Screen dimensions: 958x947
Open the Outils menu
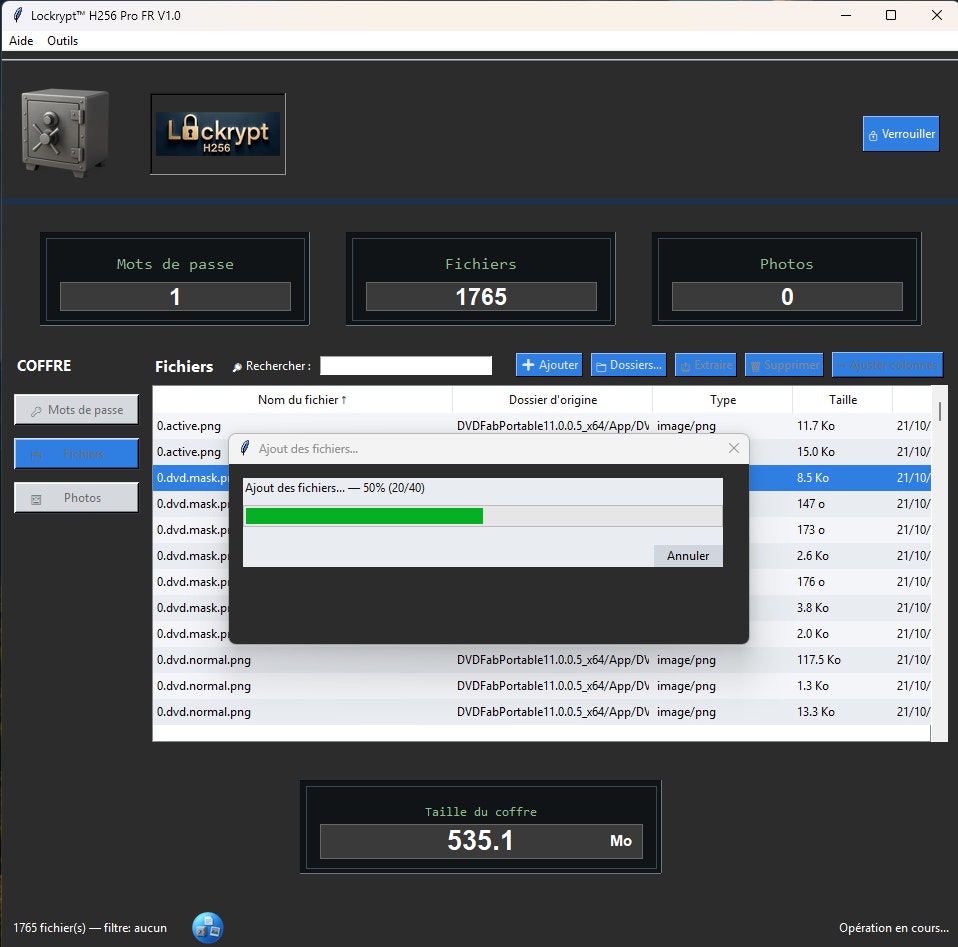62,41
